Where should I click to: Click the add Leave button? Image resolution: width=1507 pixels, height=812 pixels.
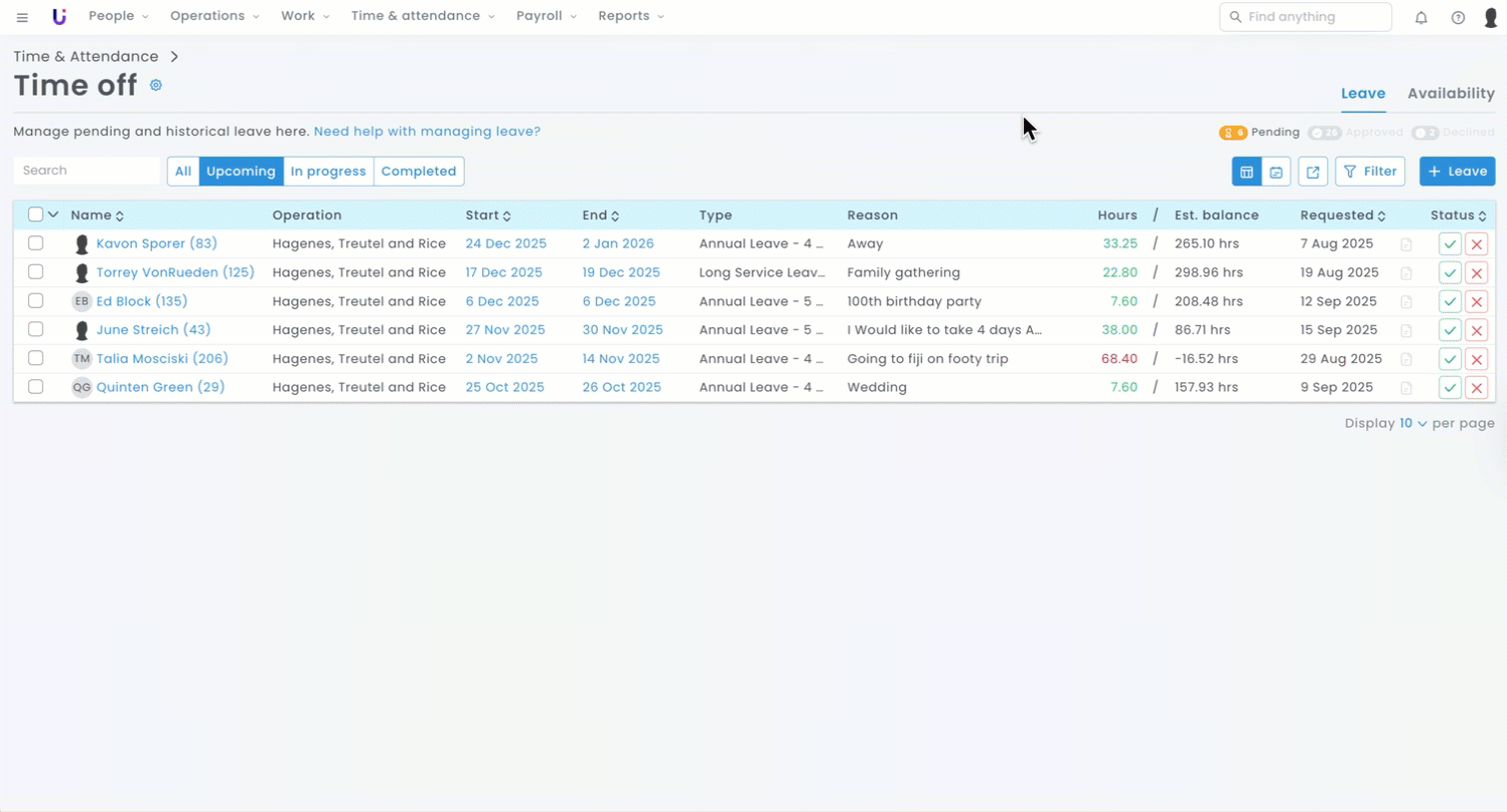point(1457,172)
